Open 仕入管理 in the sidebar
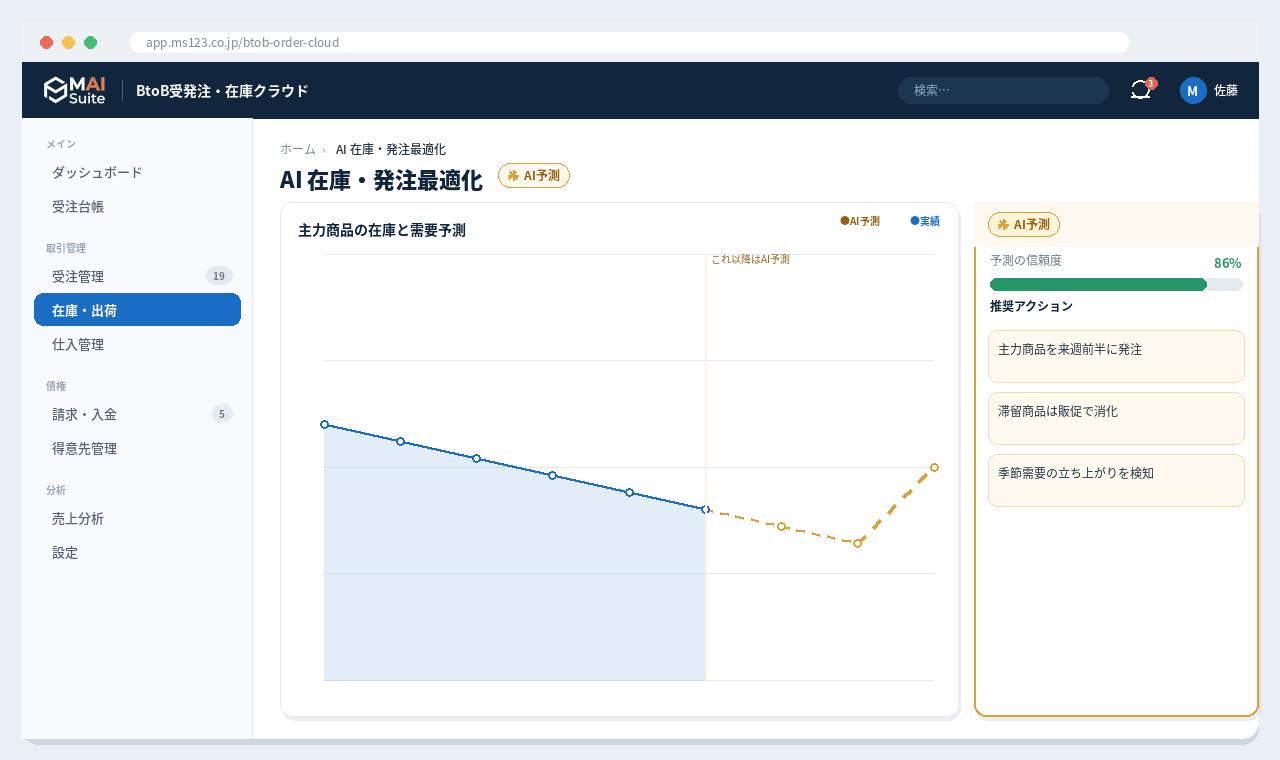Image resolution: width=1280 pixels, height=760 pixels. pos(137,344)
